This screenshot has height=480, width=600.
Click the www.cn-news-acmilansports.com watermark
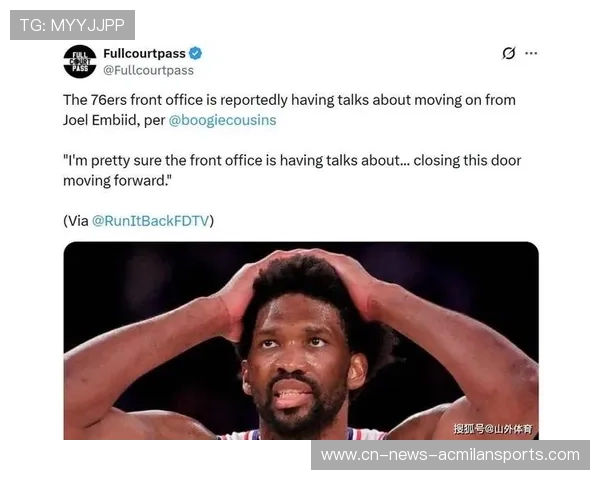coord(450,455)
